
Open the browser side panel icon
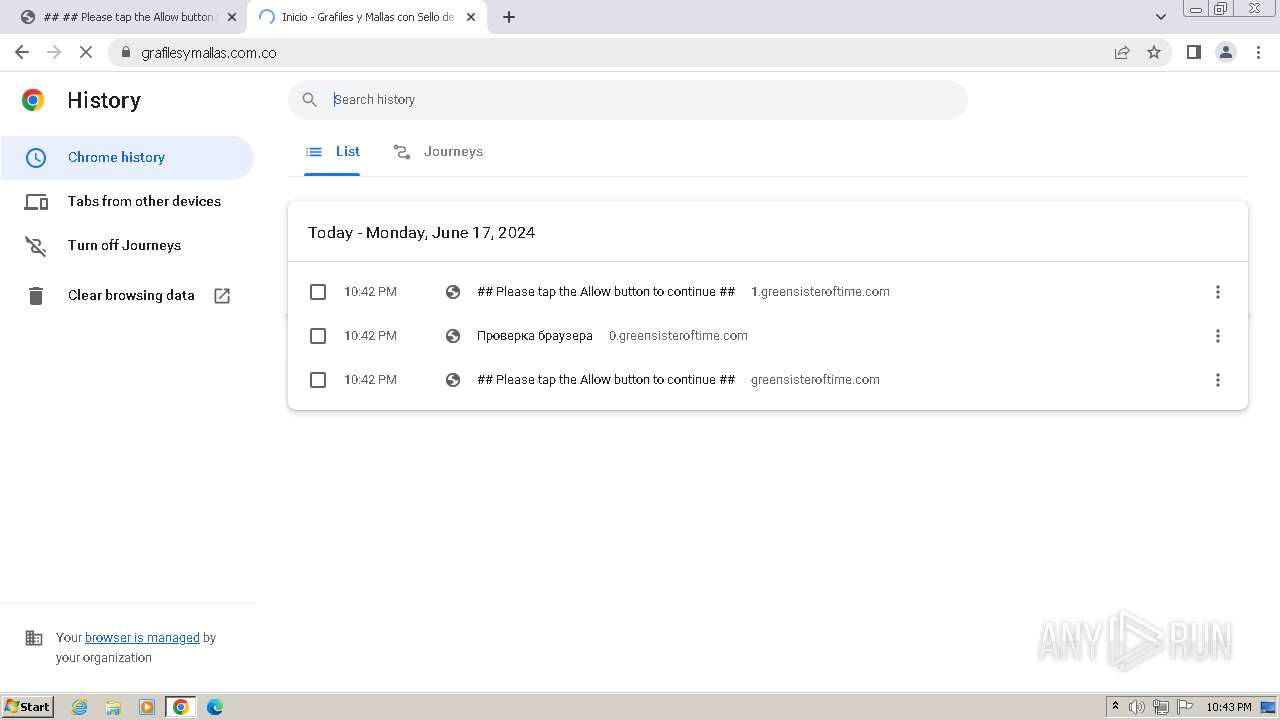click(1193, 52)
